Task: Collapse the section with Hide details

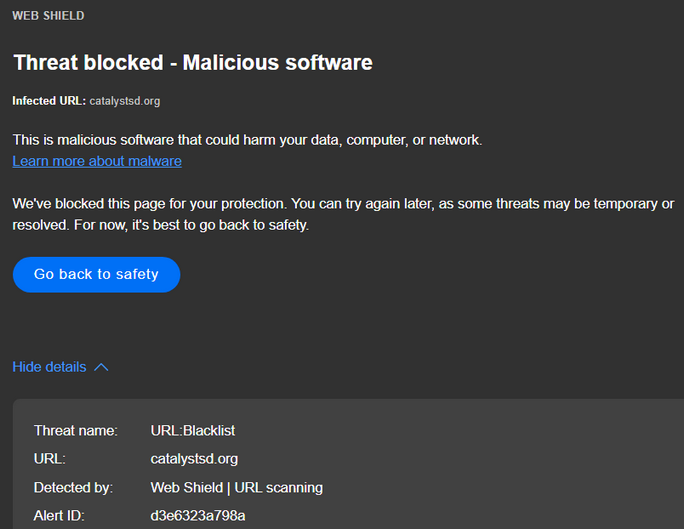Action: click(50, 367)
